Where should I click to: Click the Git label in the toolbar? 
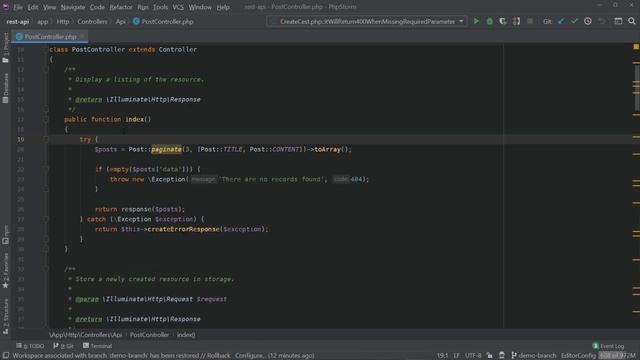pos(547,22)
